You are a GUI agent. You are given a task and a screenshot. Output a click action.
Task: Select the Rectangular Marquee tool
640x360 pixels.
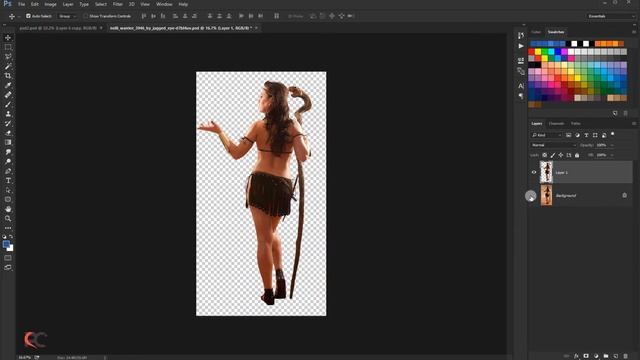8,47
